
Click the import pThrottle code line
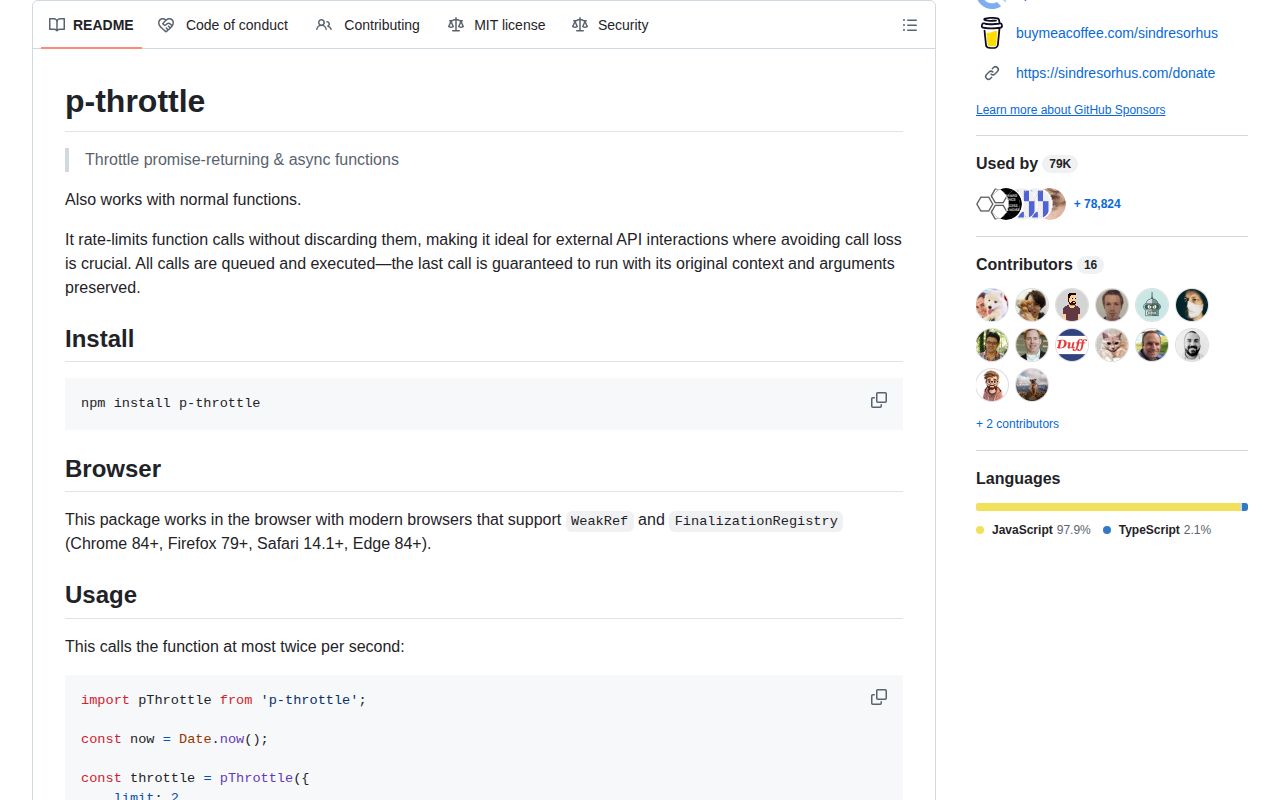pos(224,700)
